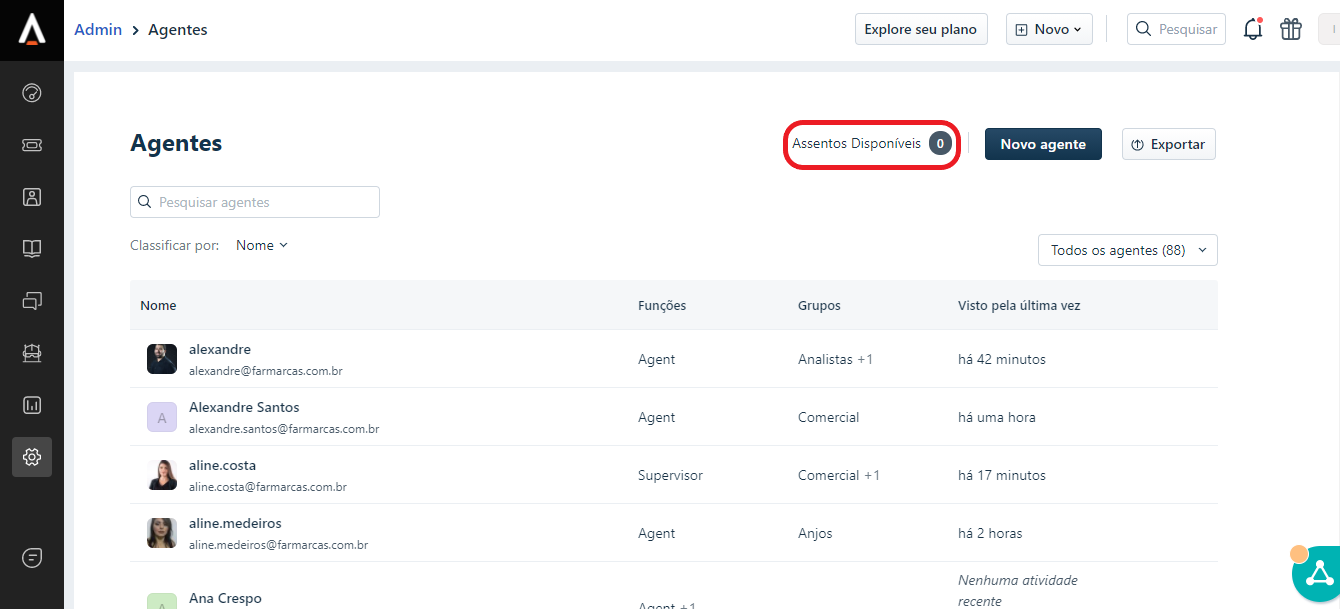Screen dimensions: 1340x609
Task: Click the Exportar button
Action: pos(1168,144)
